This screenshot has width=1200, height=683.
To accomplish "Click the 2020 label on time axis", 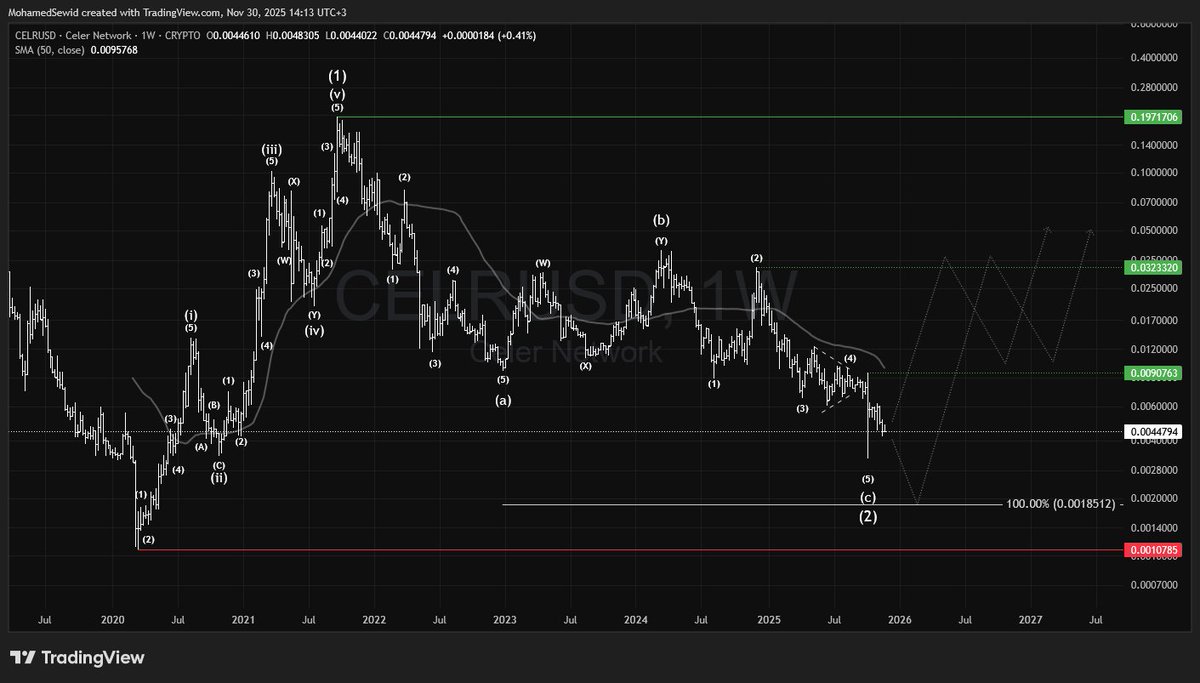I will [x=112, y=620].
